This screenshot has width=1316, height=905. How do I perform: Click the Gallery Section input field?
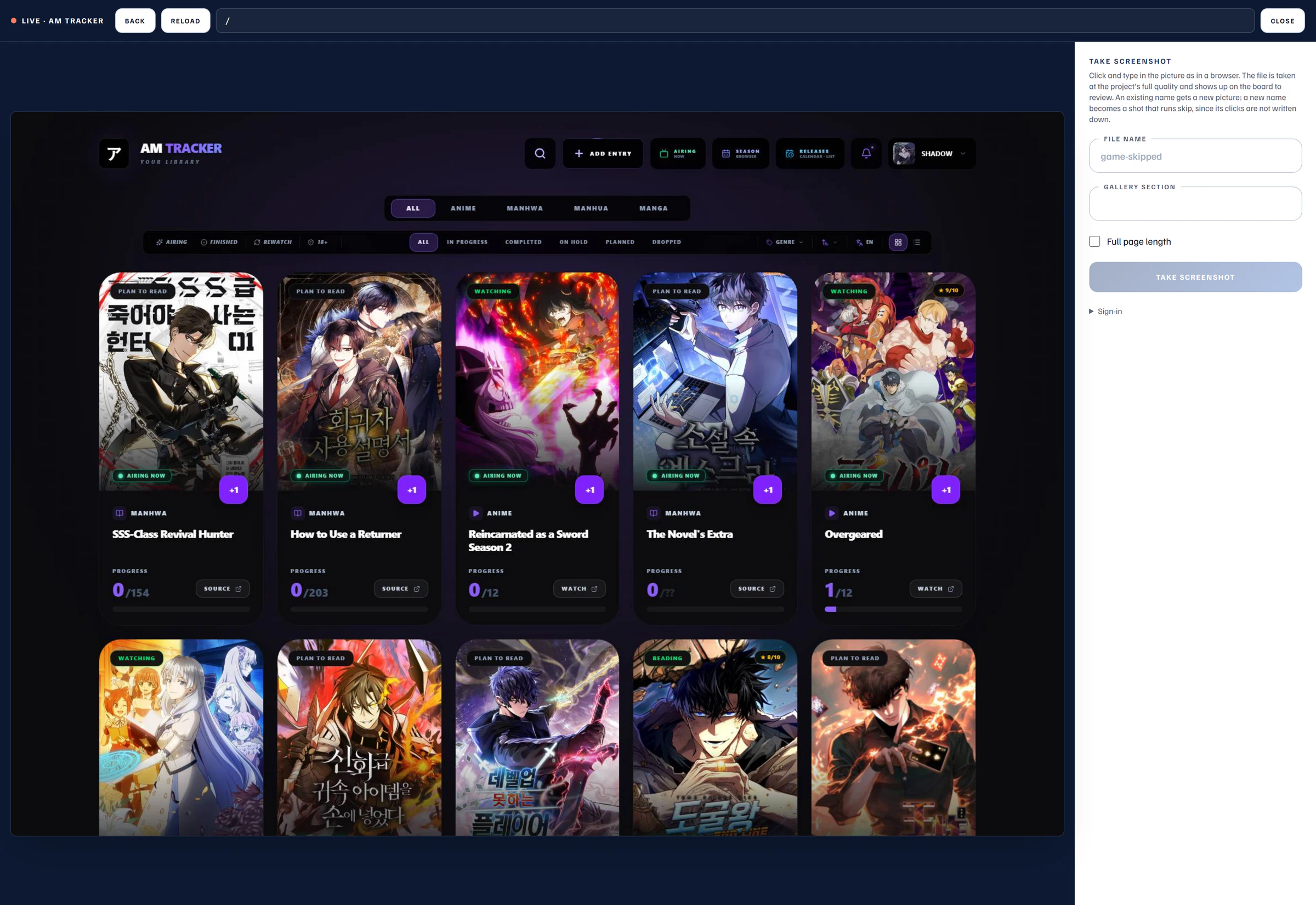coord(1195,203)
